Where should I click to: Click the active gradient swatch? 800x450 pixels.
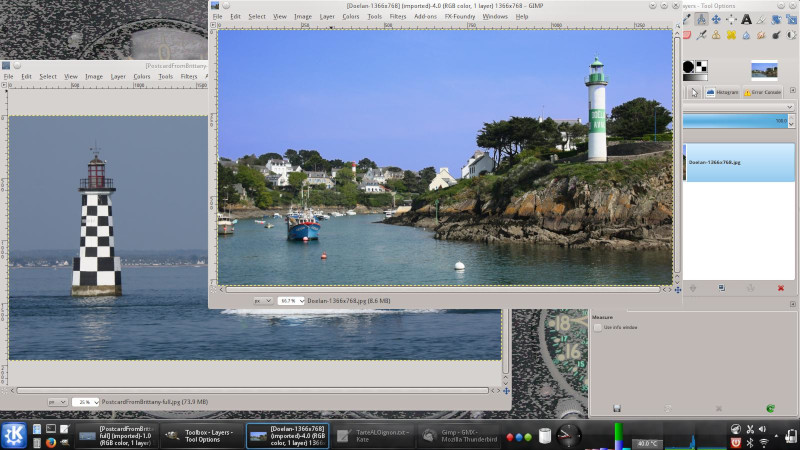(695, 78)
